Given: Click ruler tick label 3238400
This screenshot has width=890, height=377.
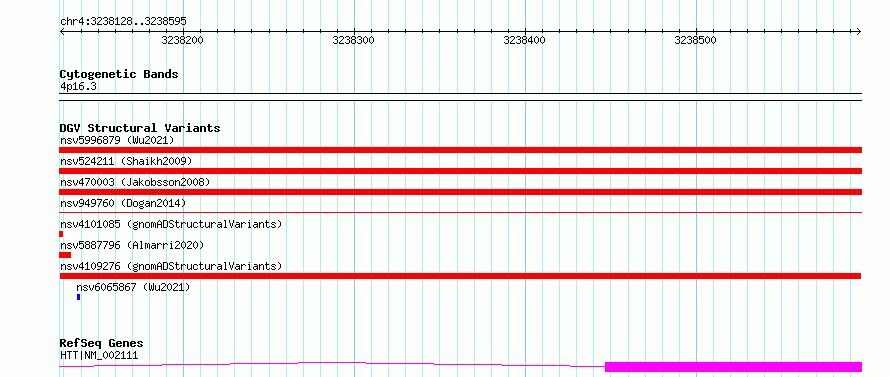Looking at the screenshot, I should pos(524,40).
